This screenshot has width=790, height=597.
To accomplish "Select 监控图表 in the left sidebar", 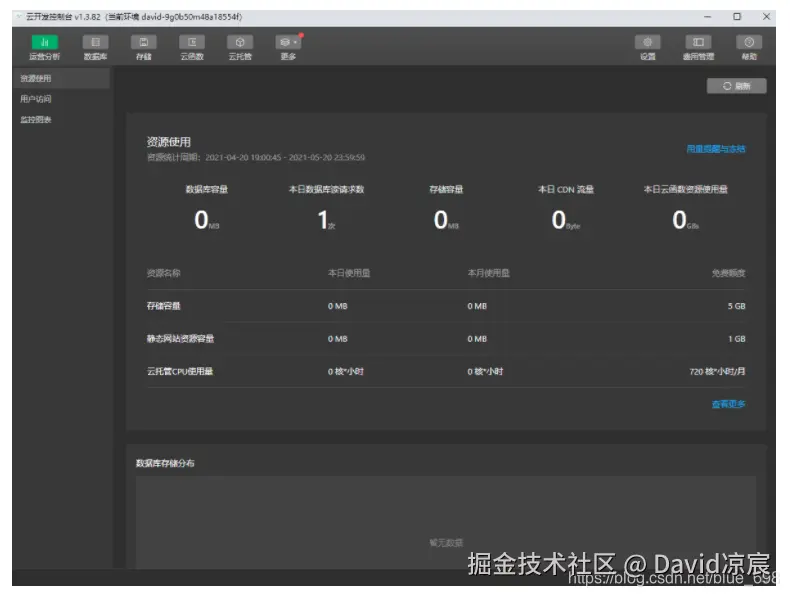I will pos(61,119).
